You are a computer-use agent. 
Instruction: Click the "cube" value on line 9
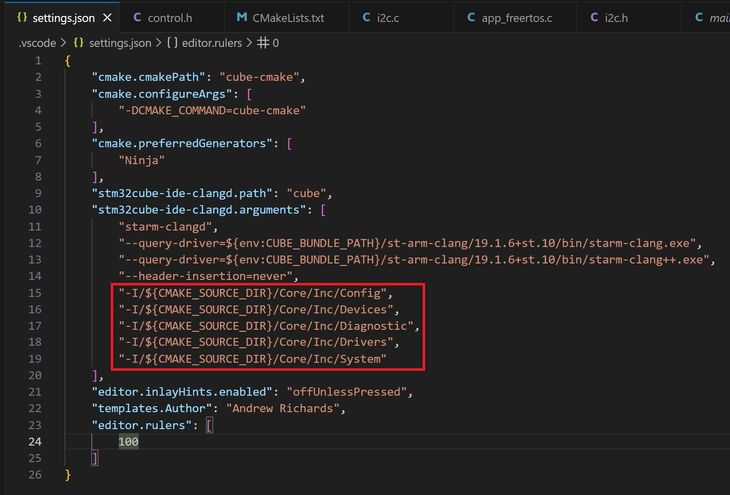[306, 193]
